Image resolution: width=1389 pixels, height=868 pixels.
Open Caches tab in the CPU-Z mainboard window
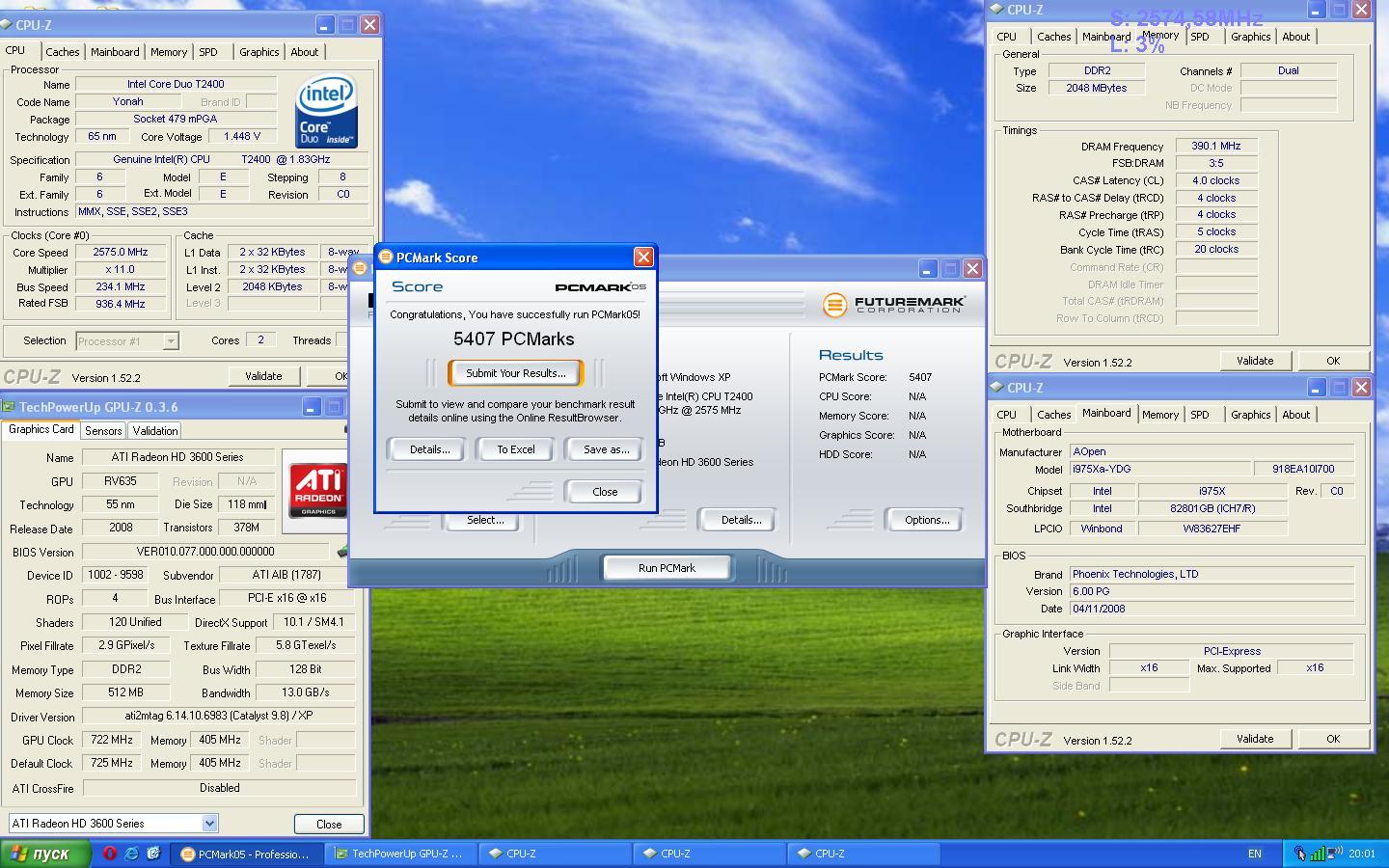click(x=1054, y=415)
